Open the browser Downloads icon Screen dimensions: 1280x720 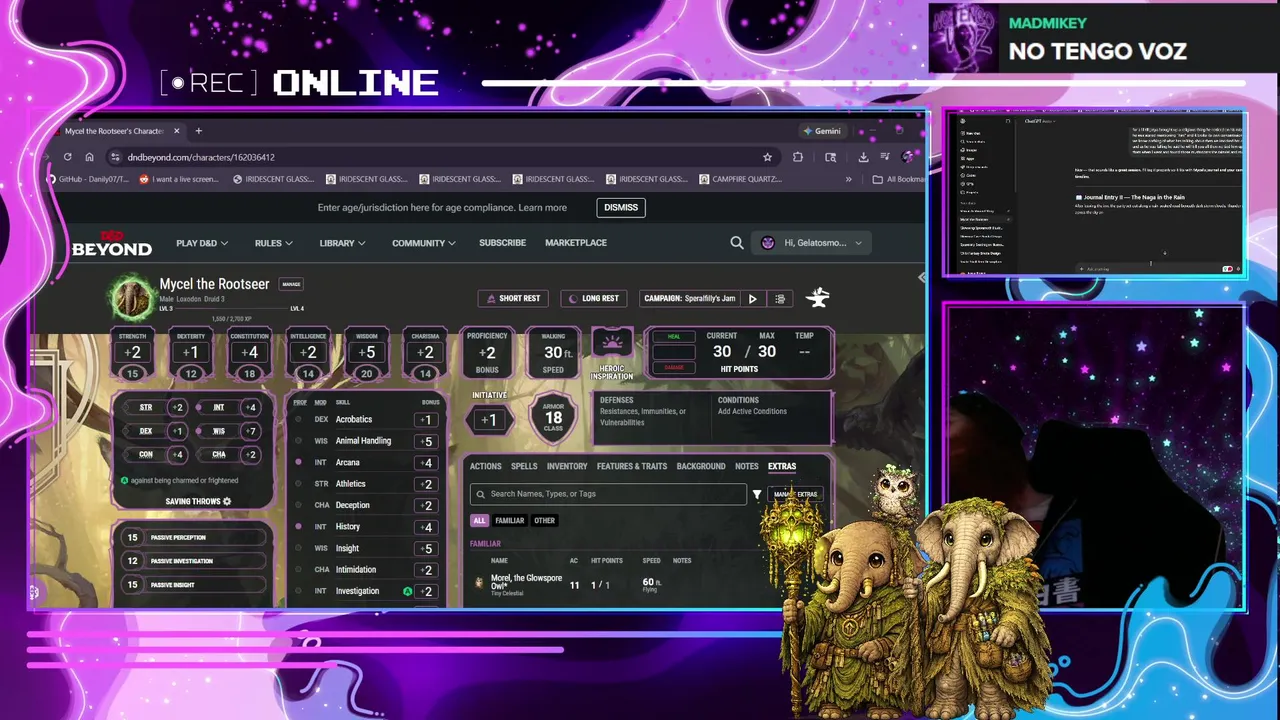click(862, 157)
